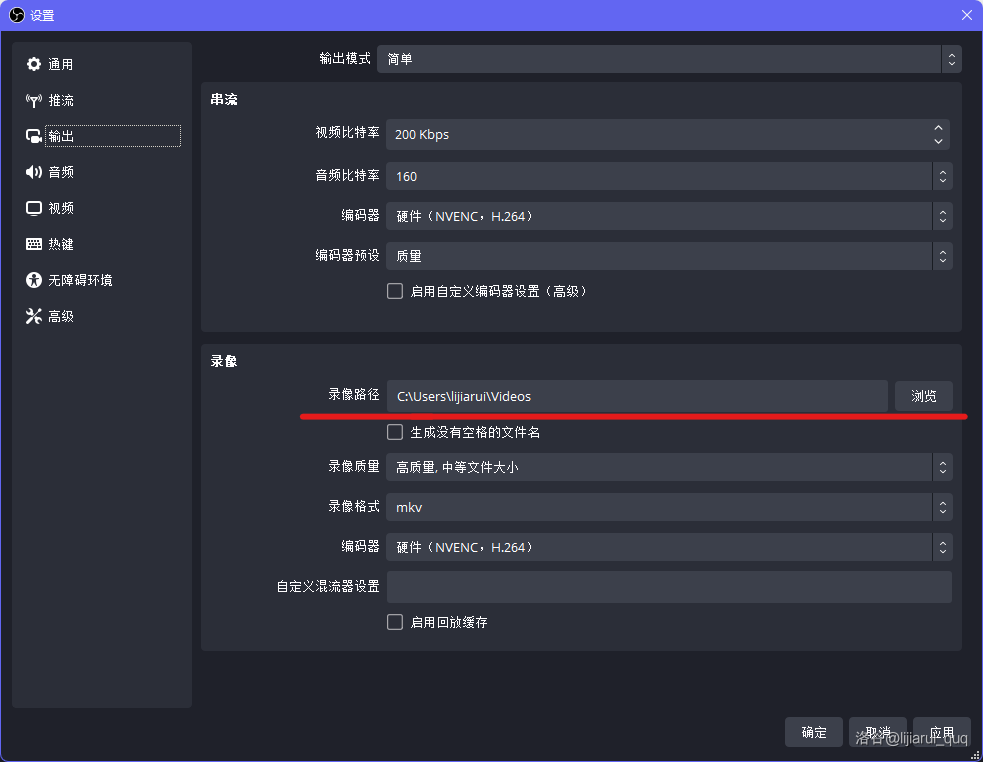Viewport: 983px width, 762px height.
Task: Open the 输出模式 dropdown
Action: click(x=669, y=59)
